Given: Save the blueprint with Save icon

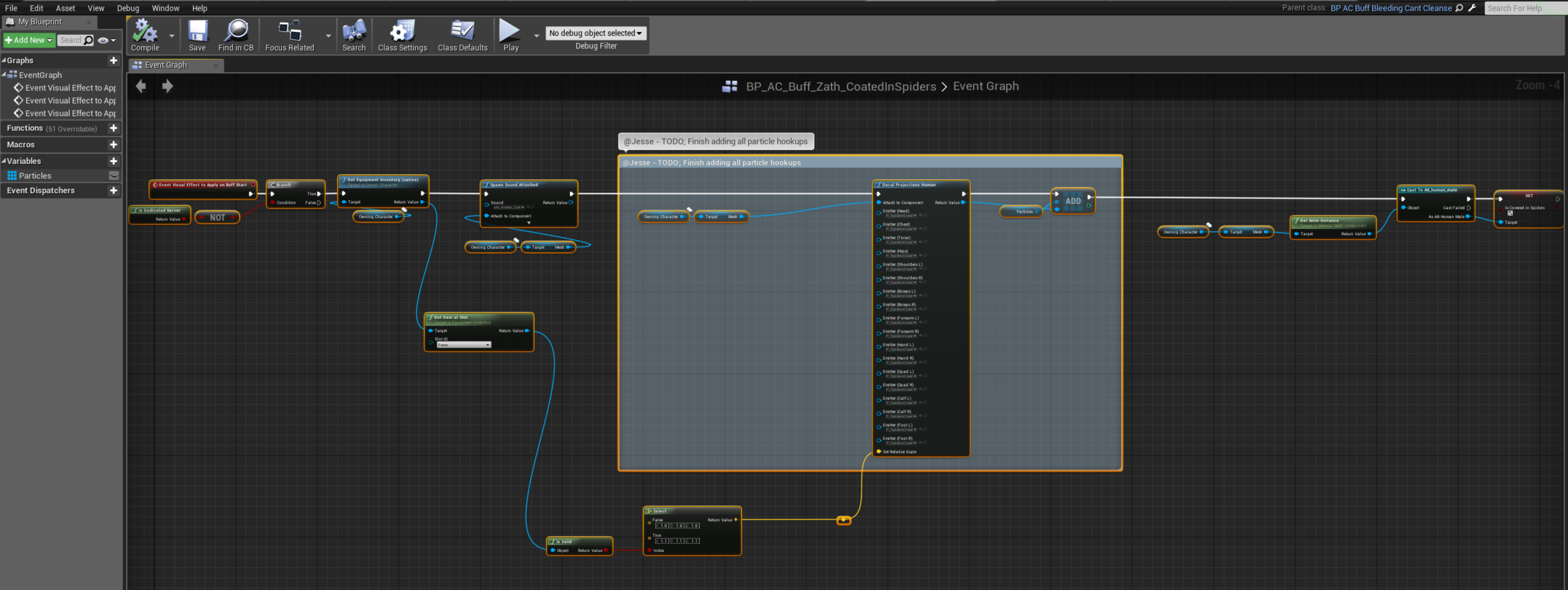Looking at the screenshot, I should click(x=197, y=31).
